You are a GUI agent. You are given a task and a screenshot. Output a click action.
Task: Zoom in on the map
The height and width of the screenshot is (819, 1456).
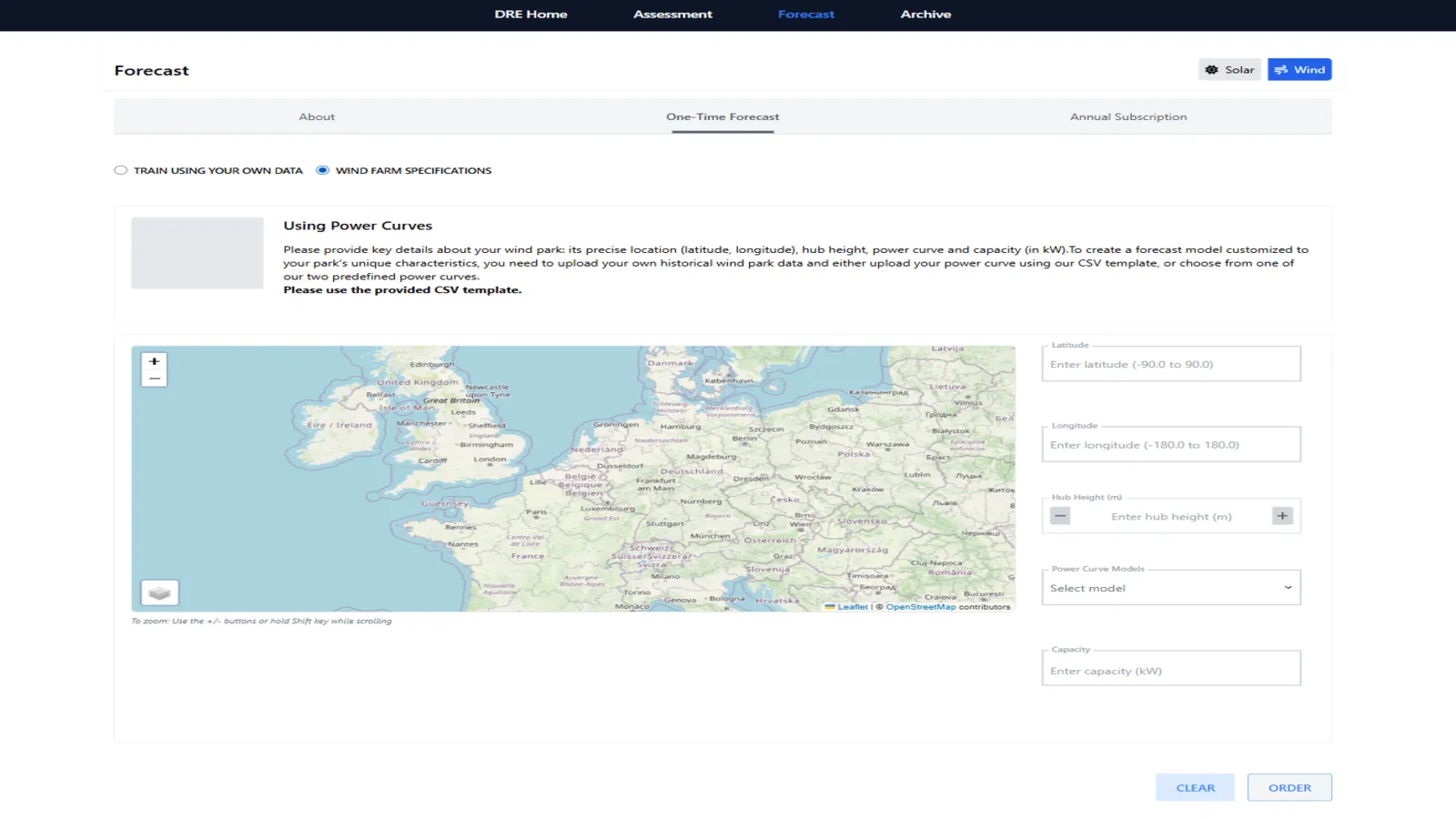pyautogui.click(x=154, y=361)
